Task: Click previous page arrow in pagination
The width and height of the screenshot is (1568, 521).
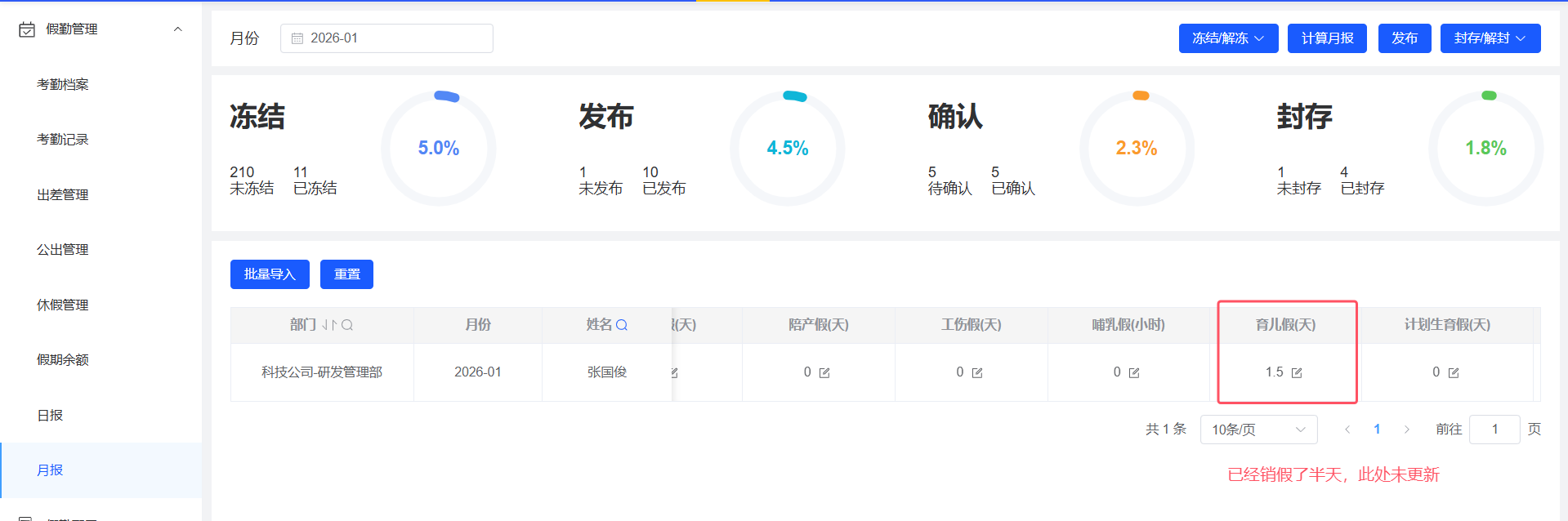Action: pyautogui.click(x=1347, y=430)
